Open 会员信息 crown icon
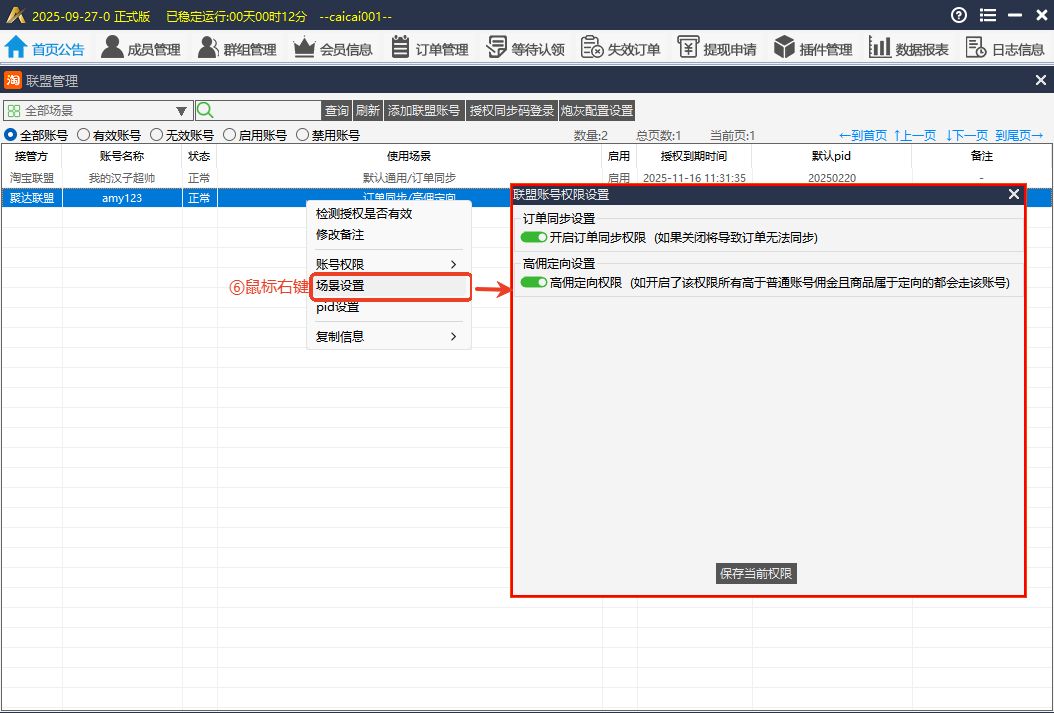Screen dimensions: 1054x713 tap(304, 47)
